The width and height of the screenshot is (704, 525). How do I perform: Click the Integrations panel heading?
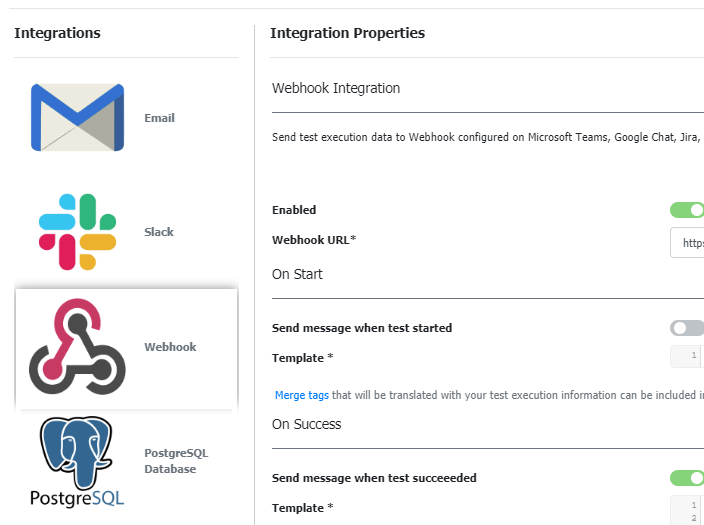[57, 33]
